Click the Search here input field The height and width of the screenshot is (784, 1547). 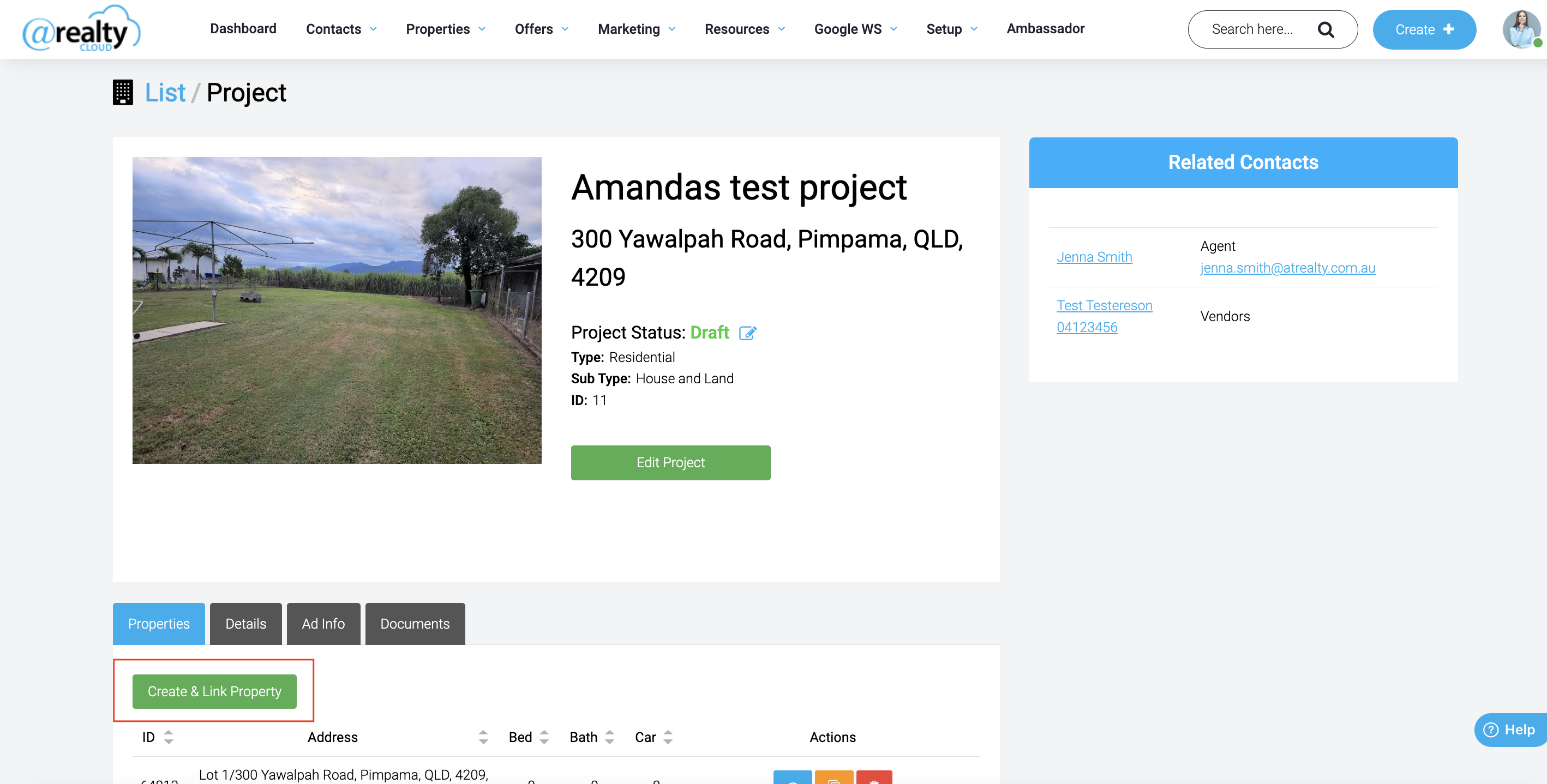click(x=1253, y=29)
